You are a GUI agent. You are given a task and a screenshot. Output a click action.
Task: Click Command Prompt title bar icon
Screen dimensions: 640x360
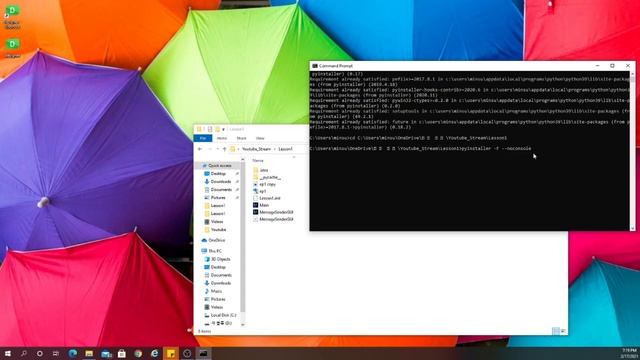point(314,66)
